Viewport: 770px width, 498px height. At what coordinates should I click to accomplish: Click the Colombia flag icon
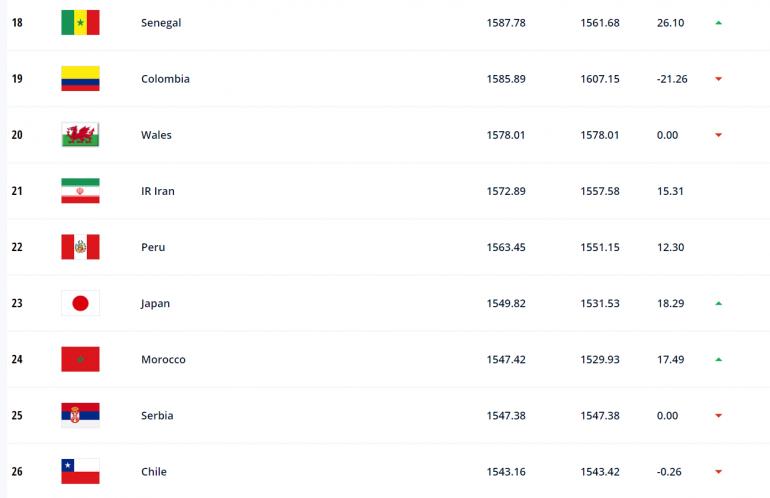click(x=80, y=79)
